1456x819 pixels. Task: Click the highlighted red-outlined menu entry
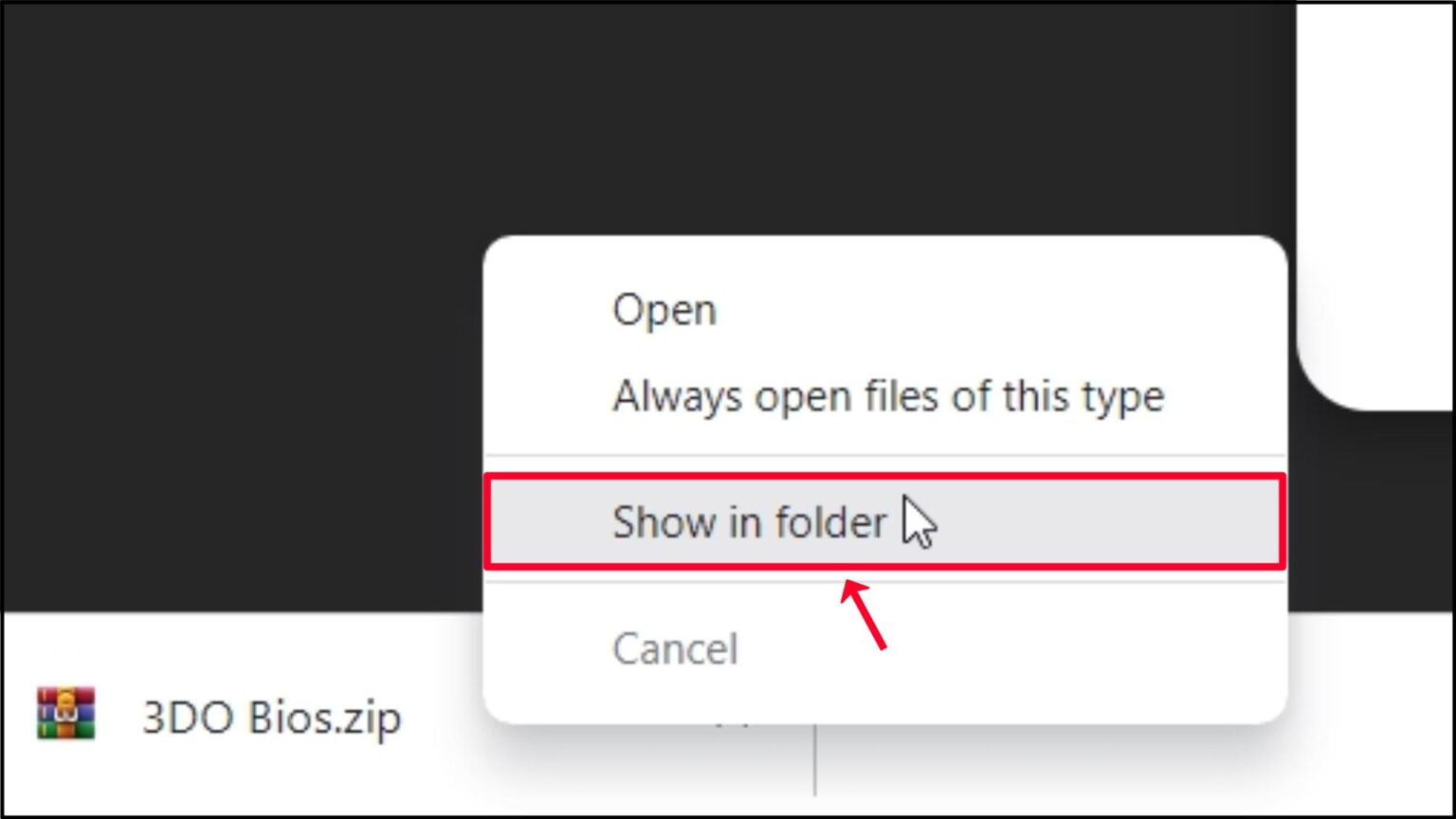885,522
